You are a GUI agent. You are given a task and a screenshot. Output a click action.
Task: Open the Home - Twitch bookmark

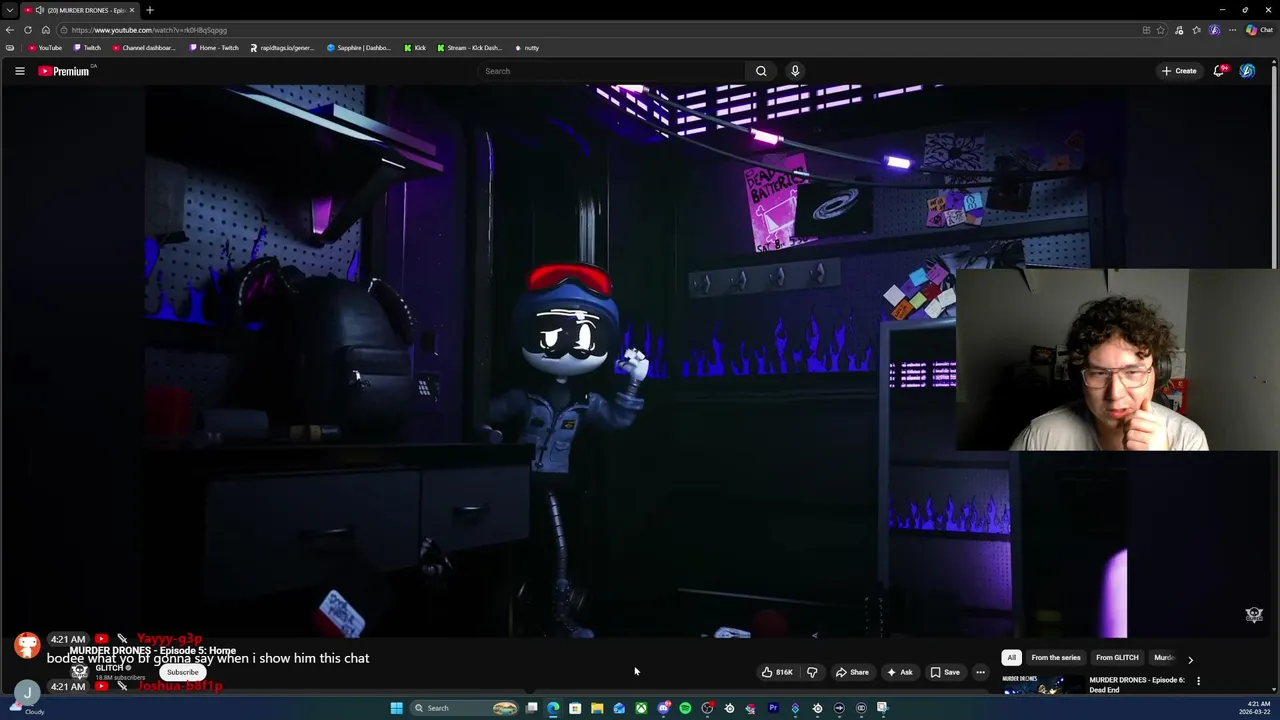pyautogui.click(x=214, y=48)
